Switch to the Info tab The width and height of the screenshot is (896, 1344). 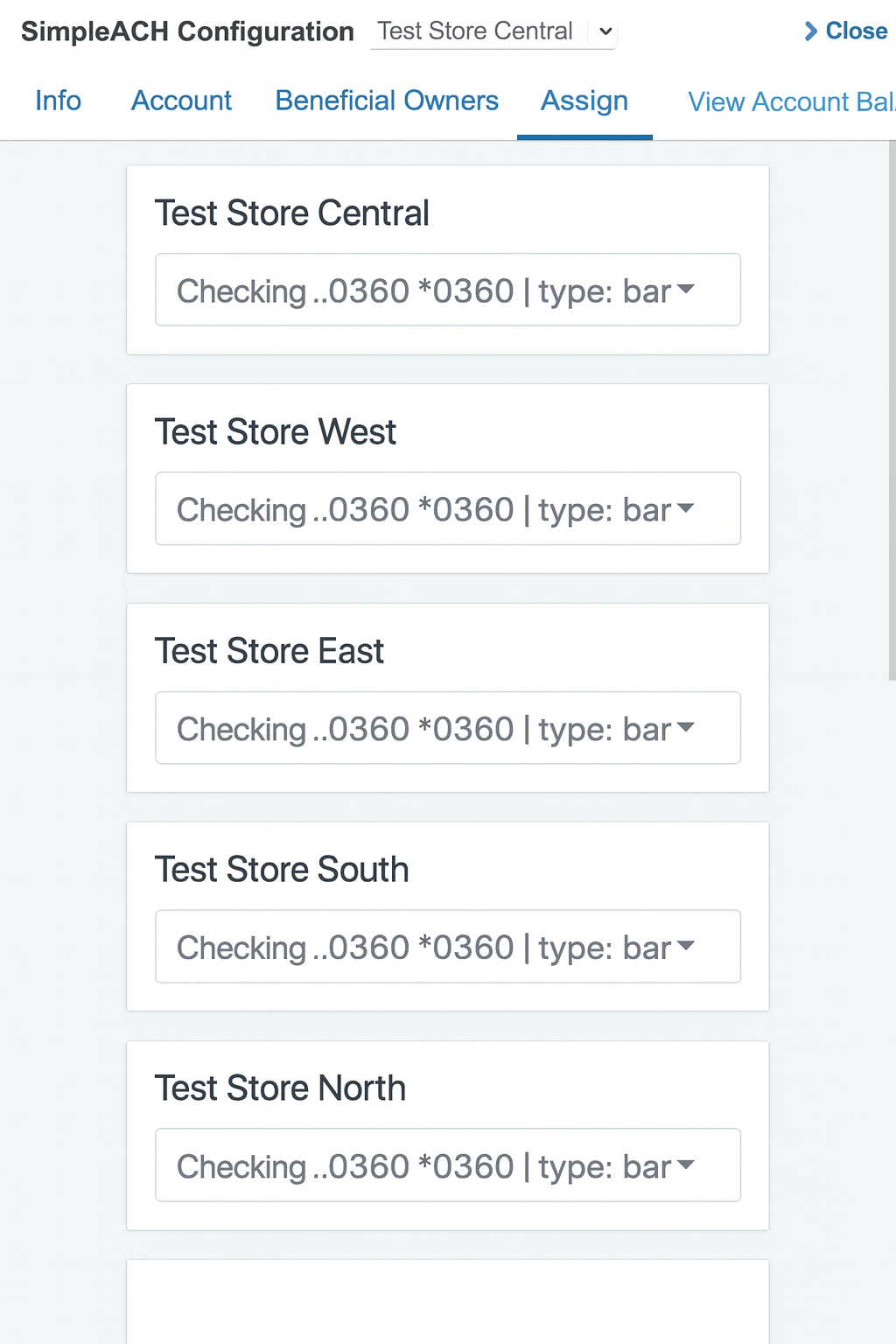tap(58, 101)
